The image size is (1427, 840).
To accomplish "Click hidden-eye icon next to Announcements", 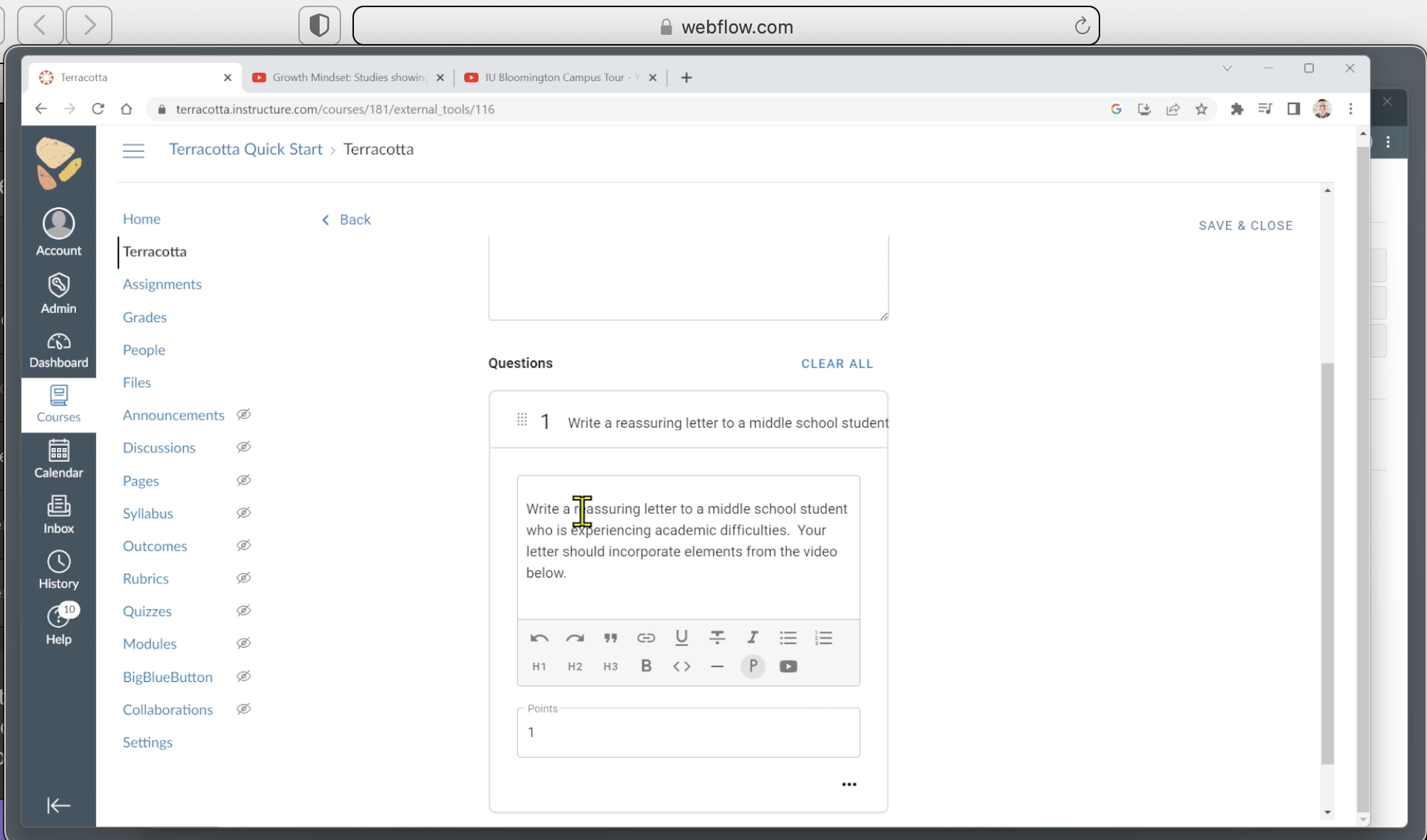I will click(x=244, y=414).
